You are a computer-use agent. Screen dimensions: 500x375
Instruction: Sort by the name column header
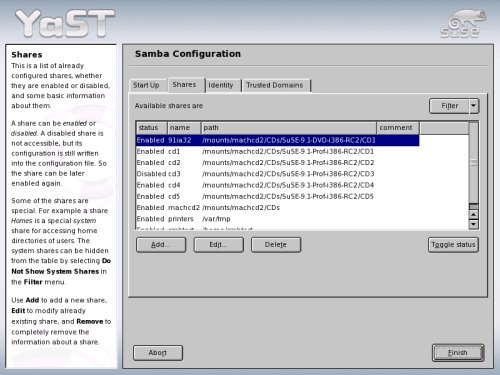click(184, 128)
